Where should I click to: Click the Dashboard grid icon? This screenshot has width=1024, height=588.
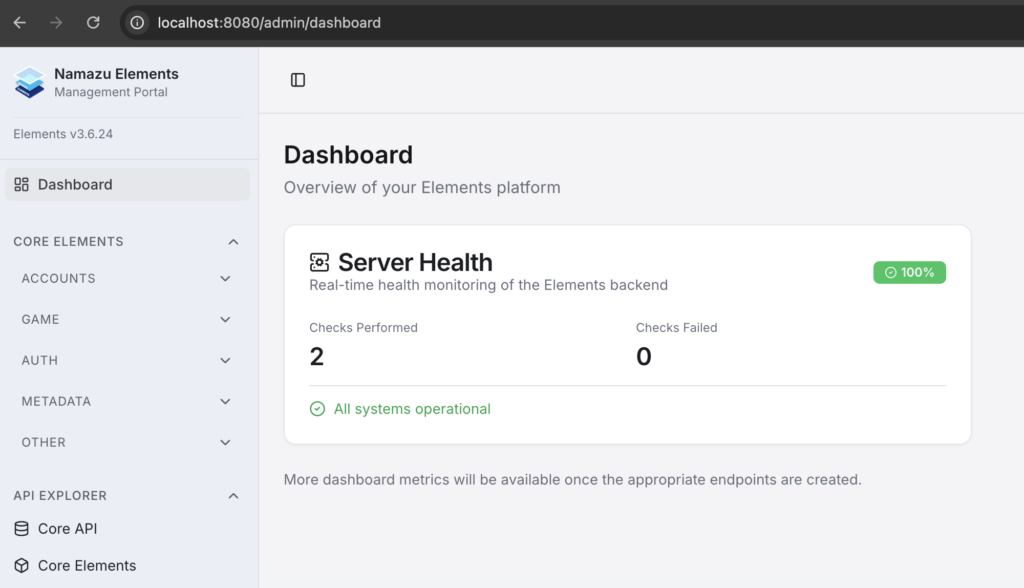(x=21, y=185)
